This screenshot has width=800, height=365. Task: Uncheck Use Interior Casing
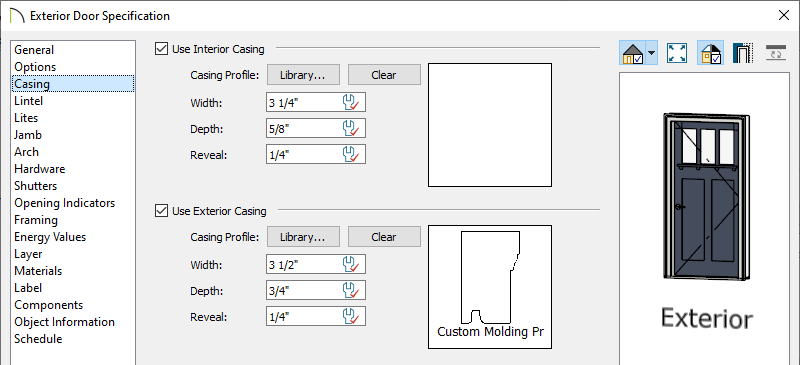point(161,50)
